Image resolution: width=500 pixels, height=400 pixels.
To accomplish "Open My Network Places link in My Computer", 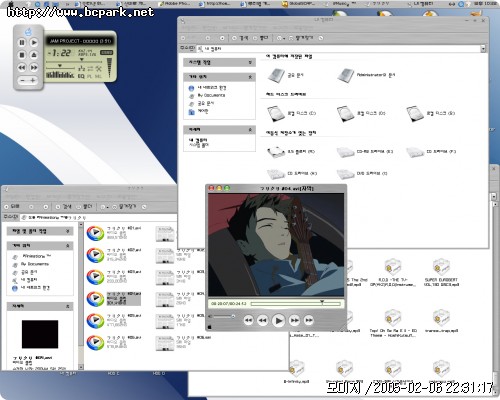I will click(208, 88).
